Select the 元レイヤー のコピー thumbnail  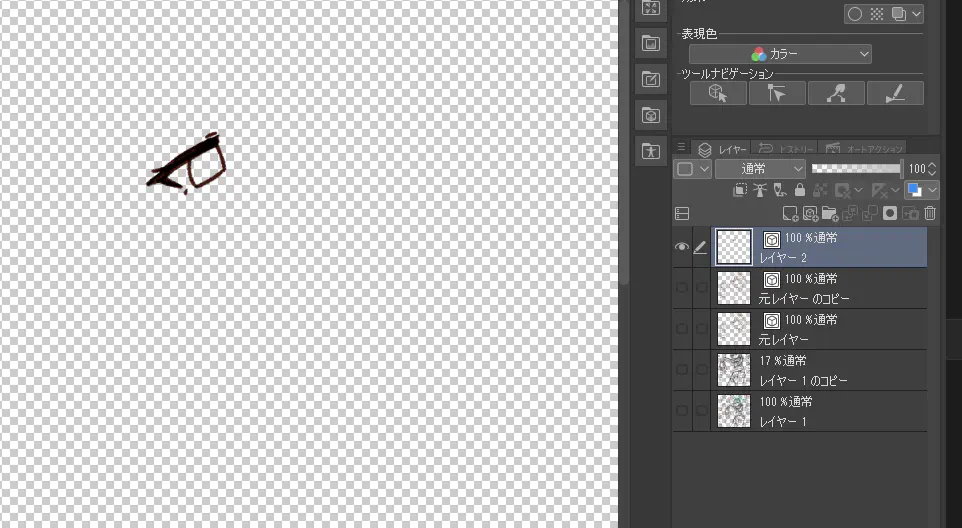tap(734, 288)
